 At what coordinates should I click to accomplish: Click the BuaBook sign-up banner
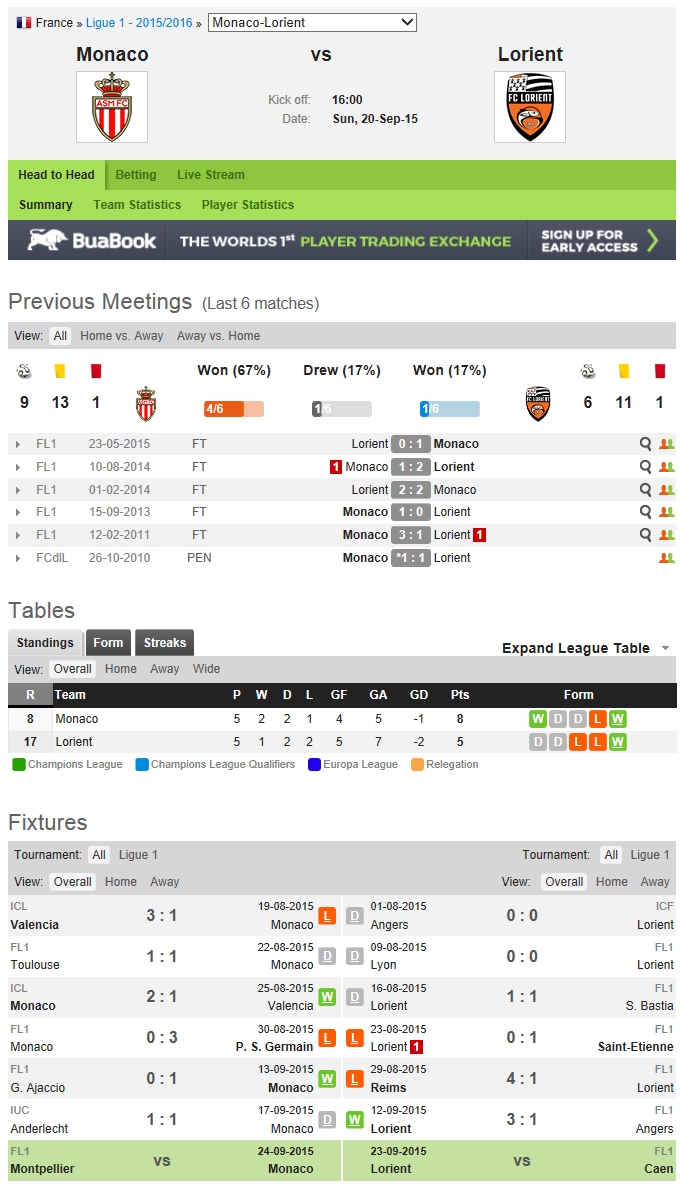coord(341,241)
